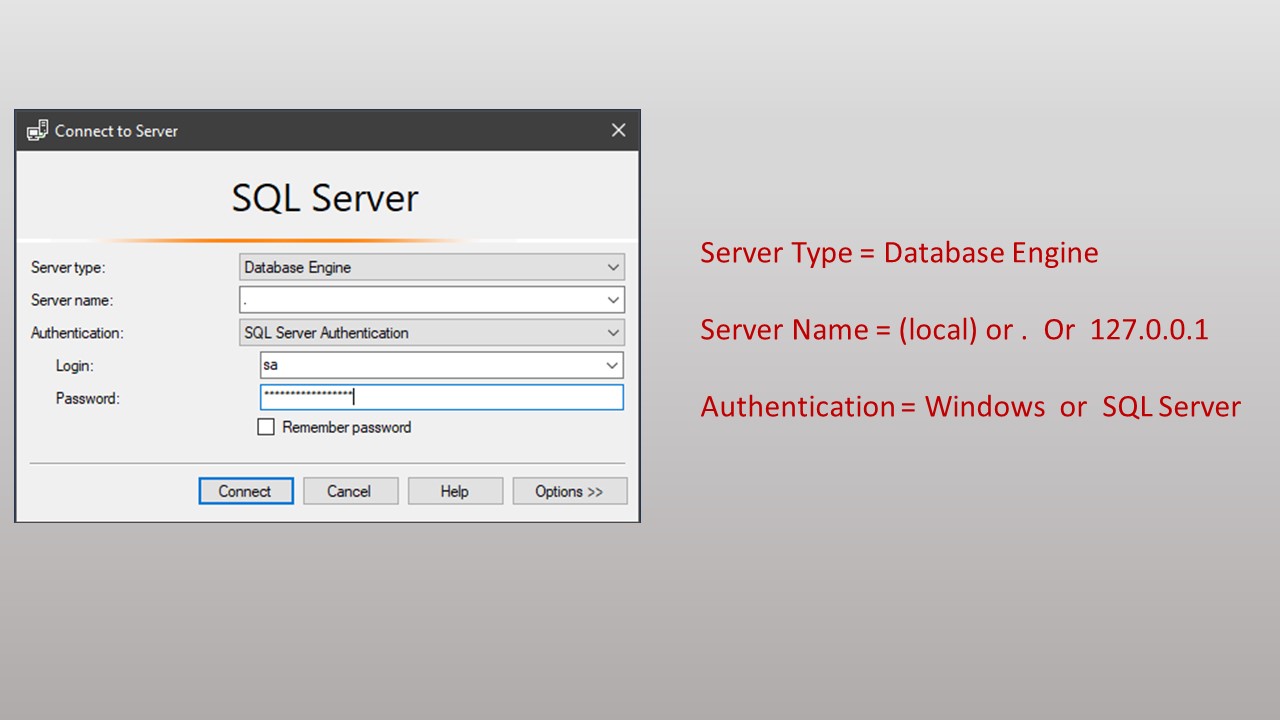Click the Connect to Server window icon
This screenshot has height=720, width=1280.
pos(37,130)
